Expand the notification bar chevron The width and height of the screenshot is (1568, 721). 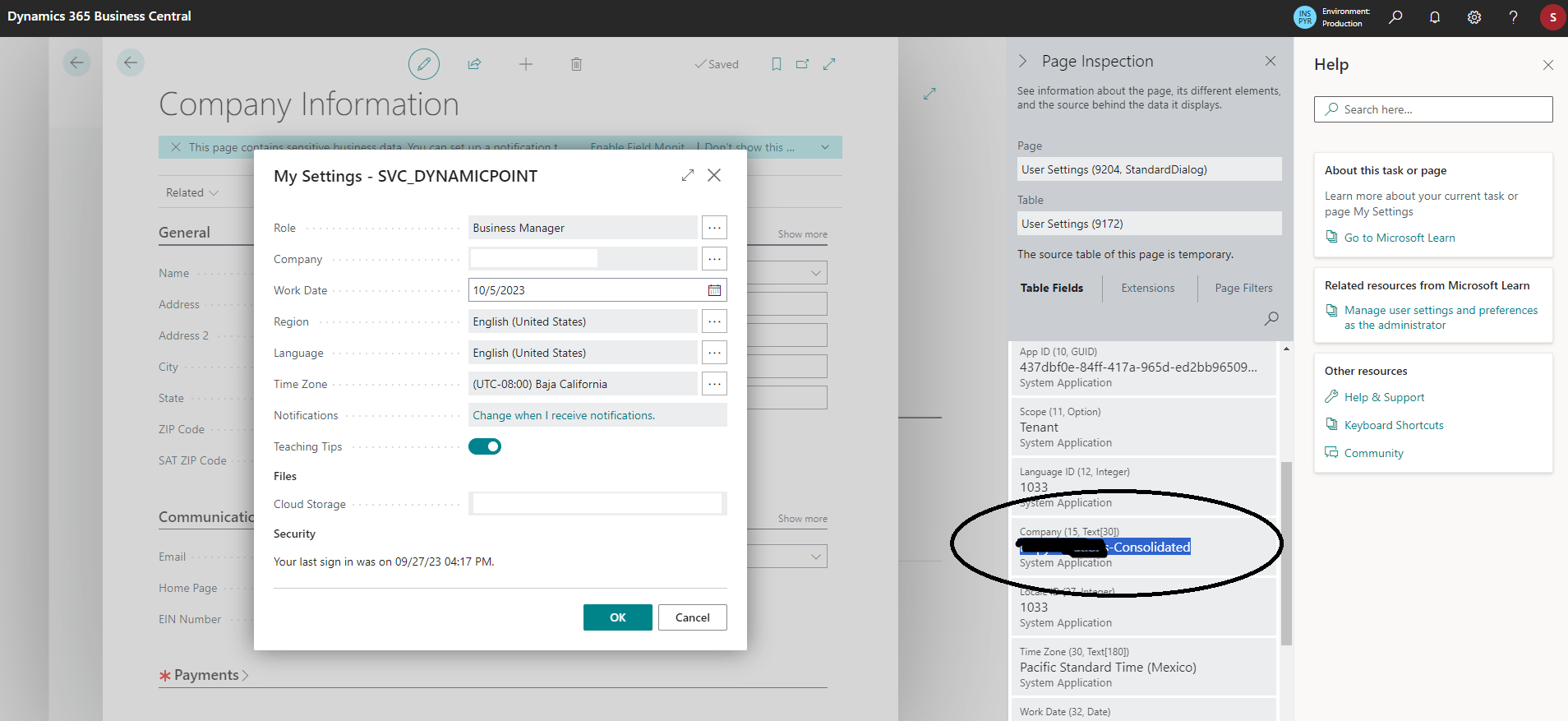point(825,147)
